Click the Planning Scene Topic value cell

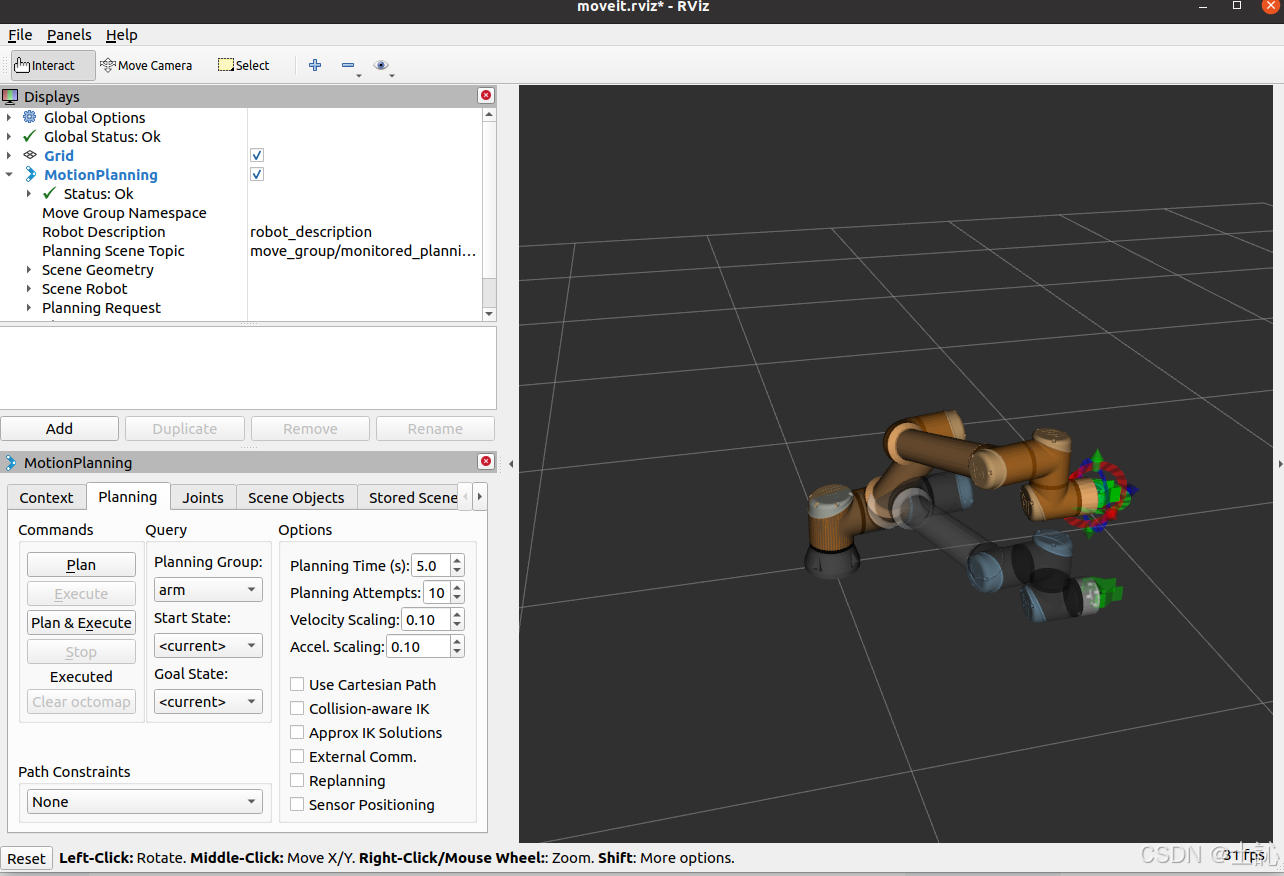point(364,250)
